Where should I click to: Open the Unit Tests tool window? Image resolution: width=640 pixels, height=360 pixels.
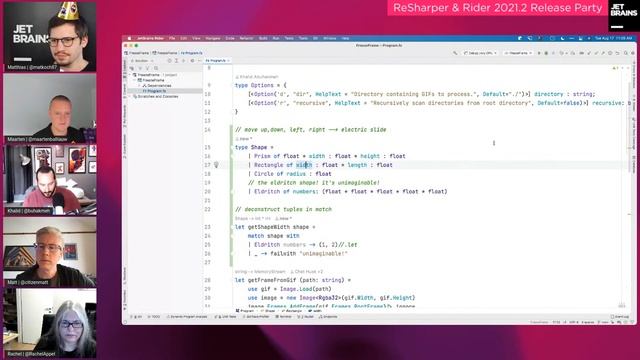[x=225, y=317]
